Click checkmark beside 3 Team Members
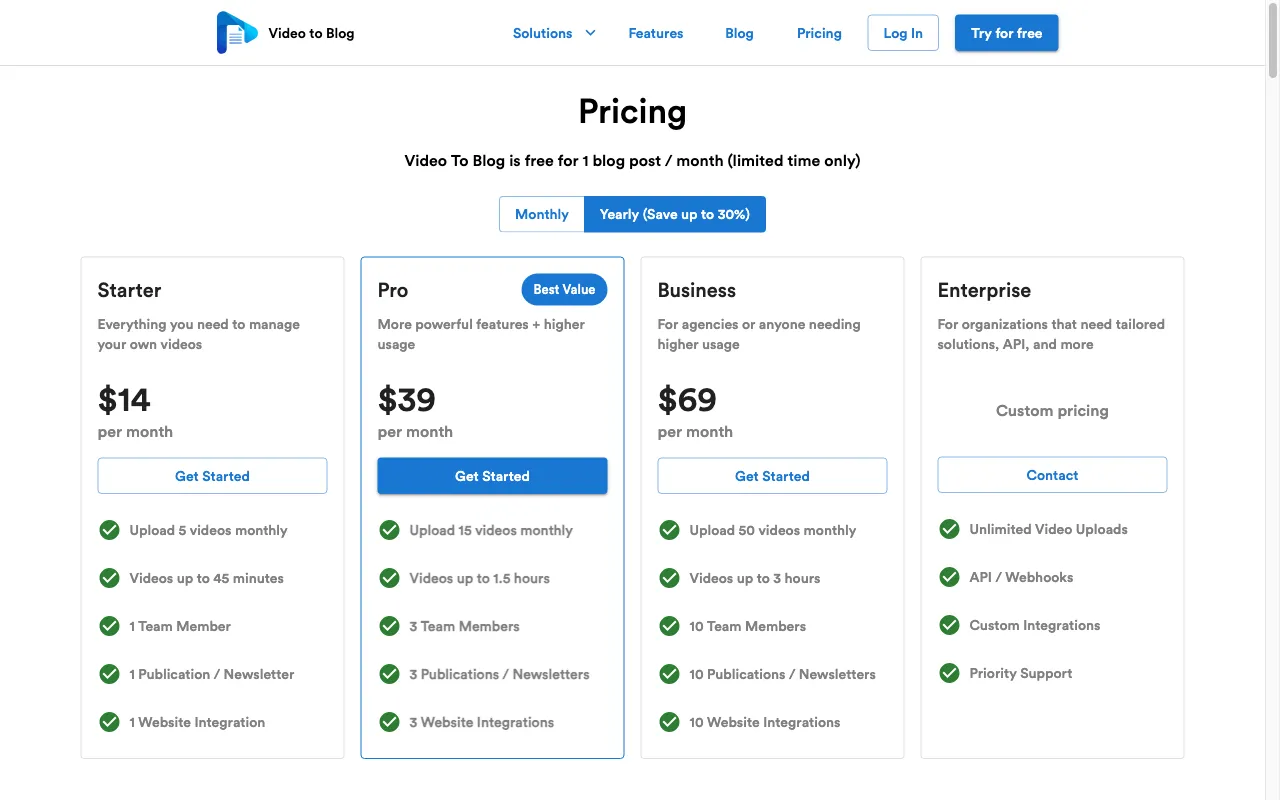This screenshot has width=1280, height=800. [x=390, y=626]
